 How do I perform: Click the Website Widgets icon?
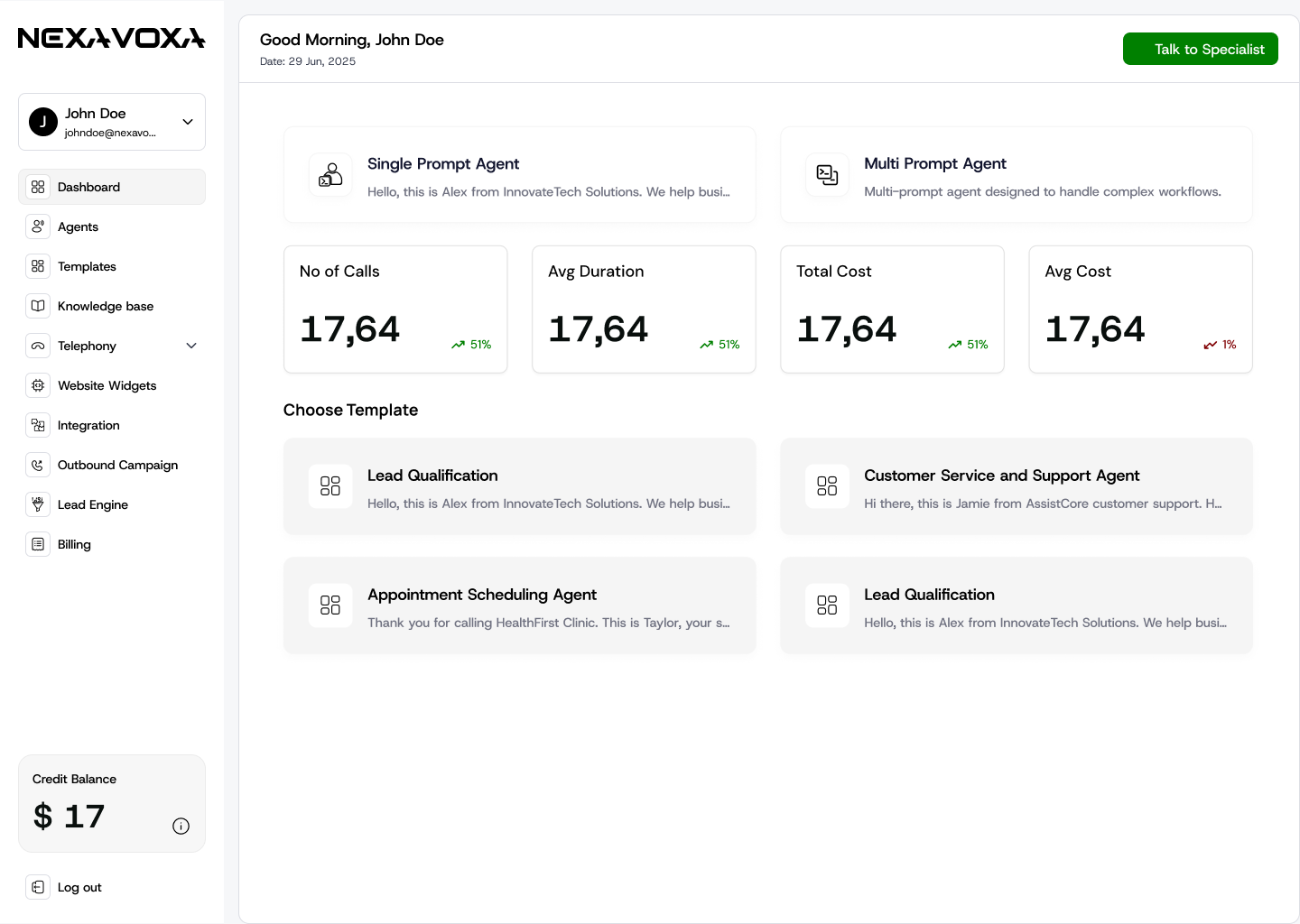coord(38,385)
